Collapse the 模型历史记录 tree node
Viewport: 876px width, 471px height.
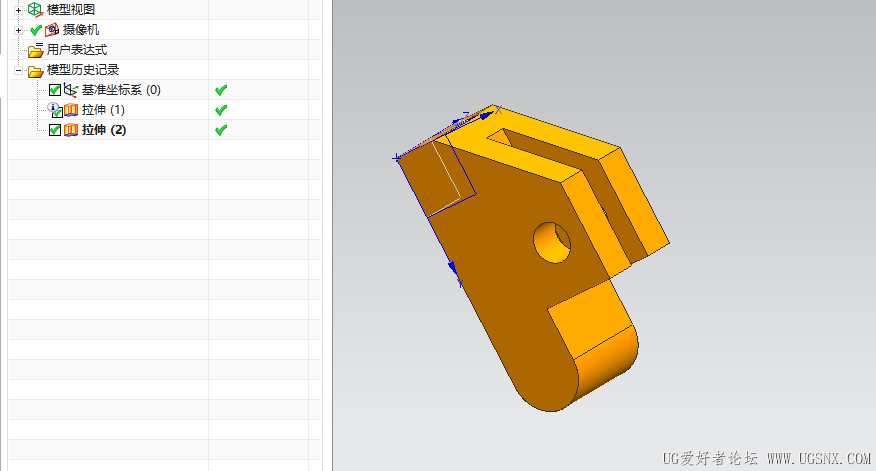[x=18, y=70]
